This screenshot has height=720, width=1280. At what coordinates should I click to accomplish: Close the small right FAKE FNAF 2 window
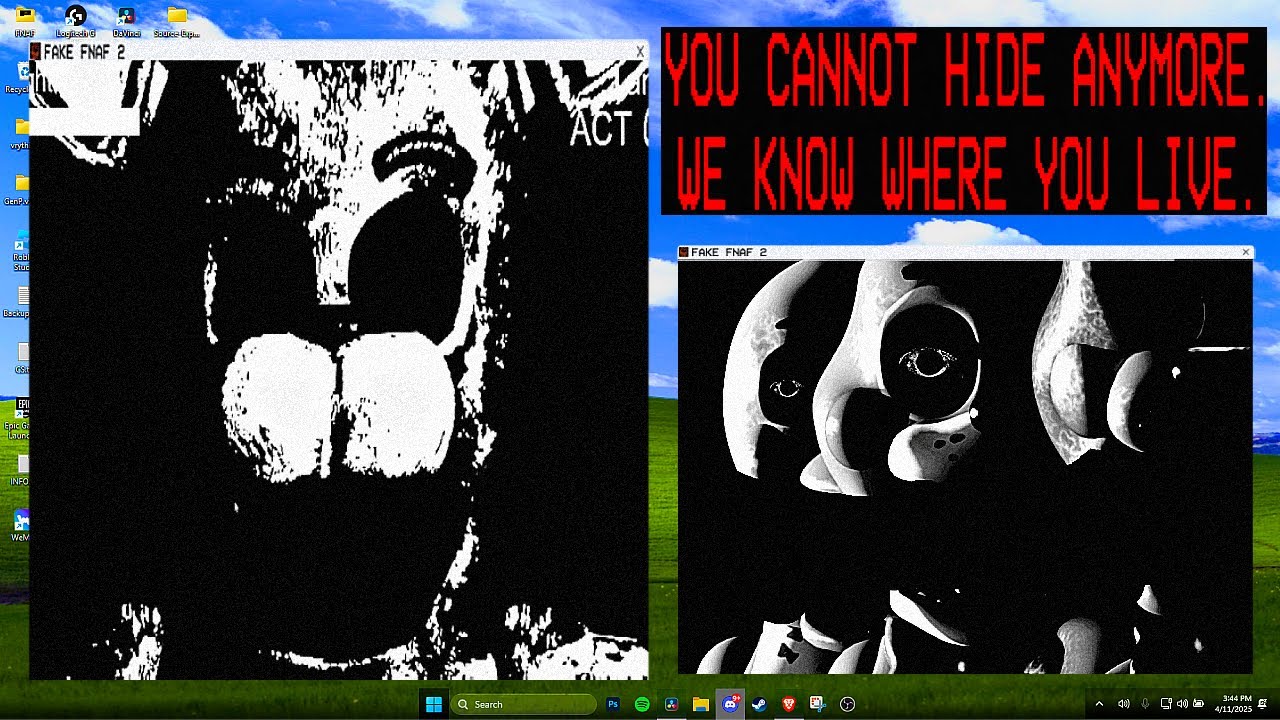pyautogui.click(x=1245, y=252)
